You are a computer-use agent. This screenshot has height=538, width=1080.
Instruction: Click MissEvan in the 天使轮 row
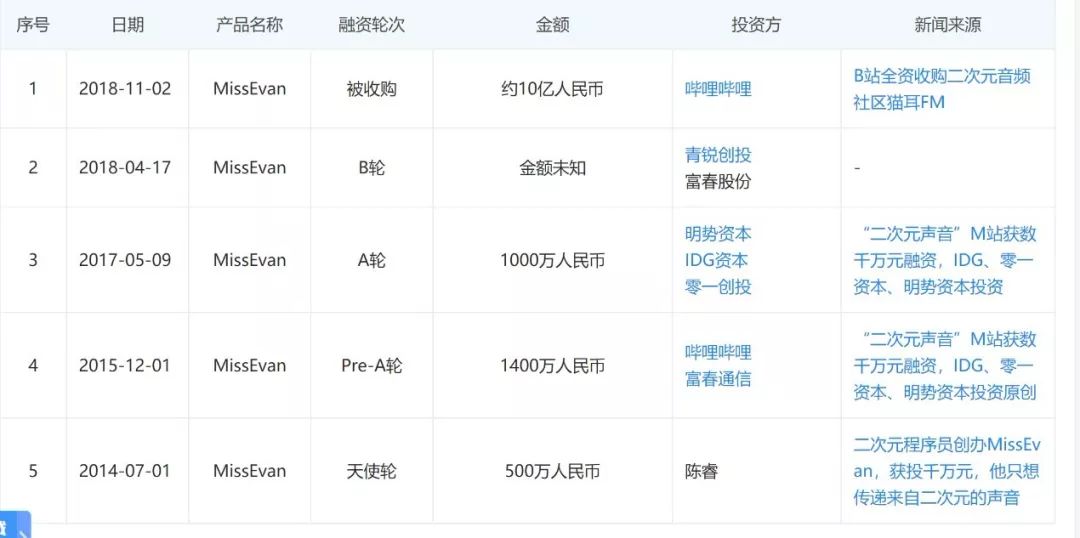coord(249,471)
